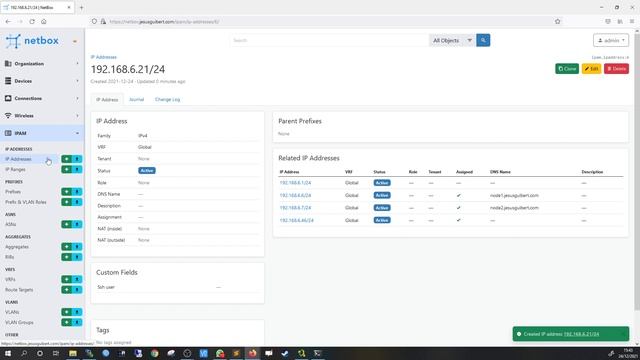Click the yellow Edit button
Screen dimensions: 640x360
(x=591, y=69)
